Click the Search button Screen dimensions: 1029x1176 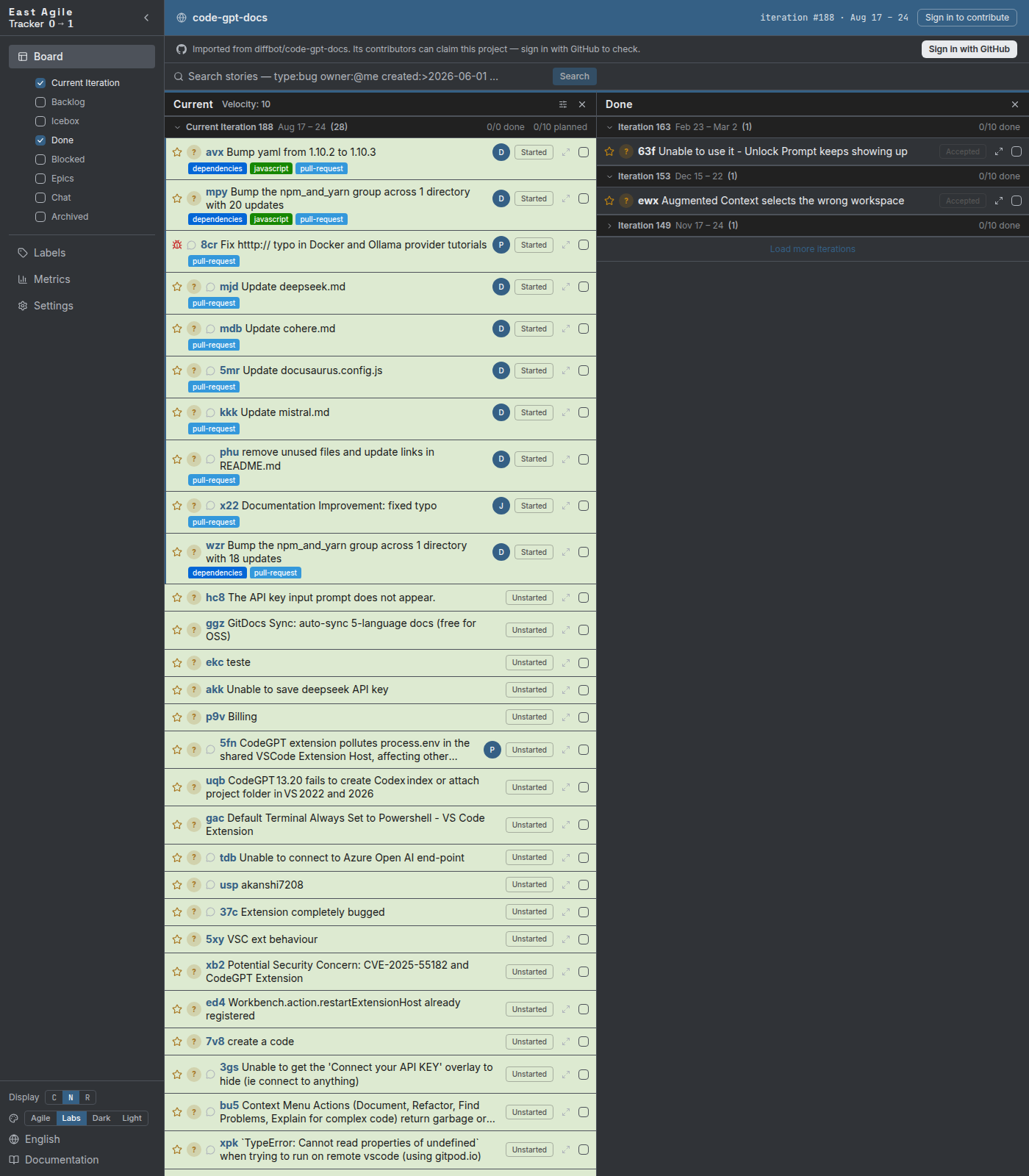point(575,76)
